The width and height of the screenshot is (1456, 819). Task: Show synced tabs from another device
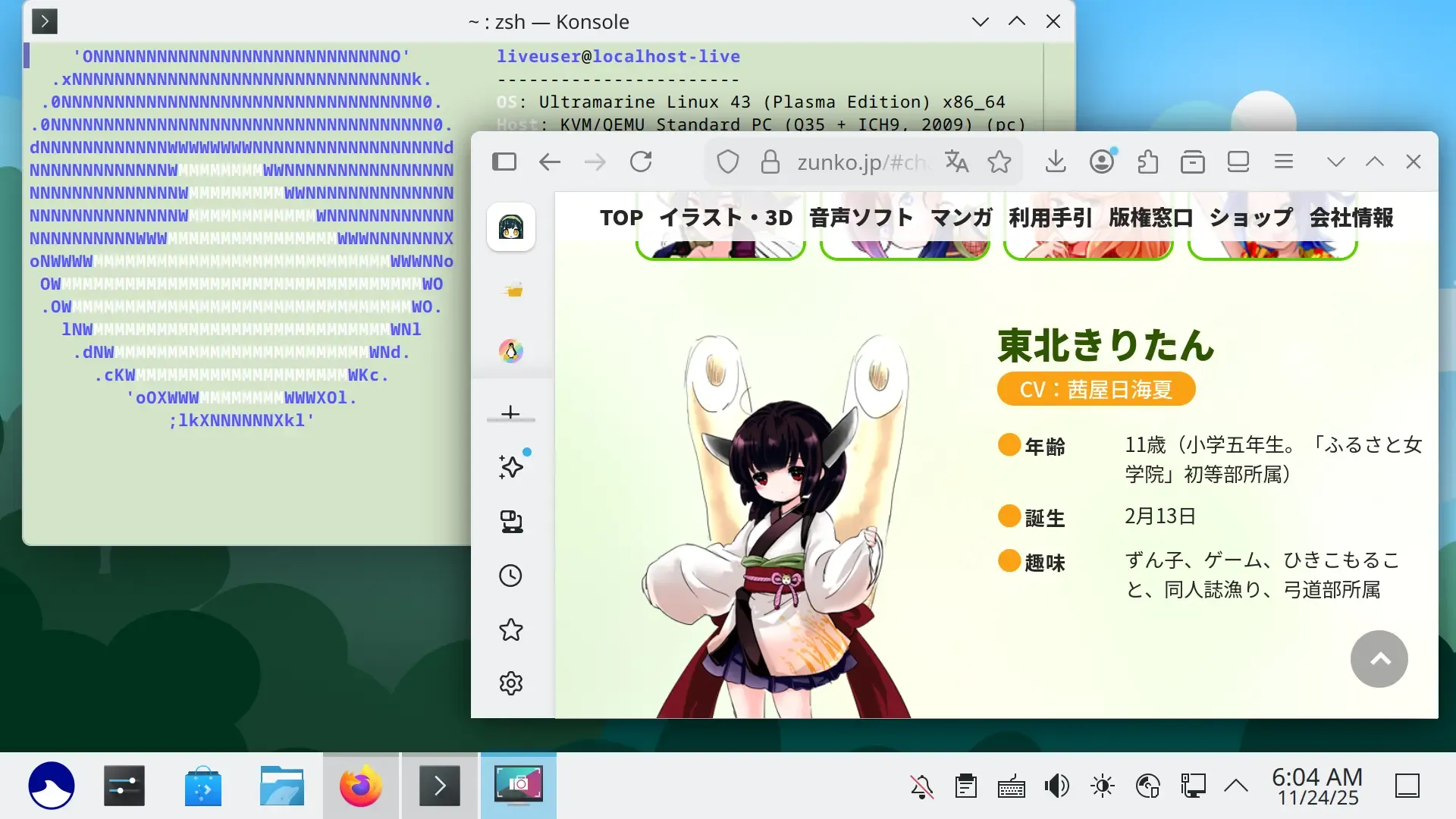[x=512, y=522]
